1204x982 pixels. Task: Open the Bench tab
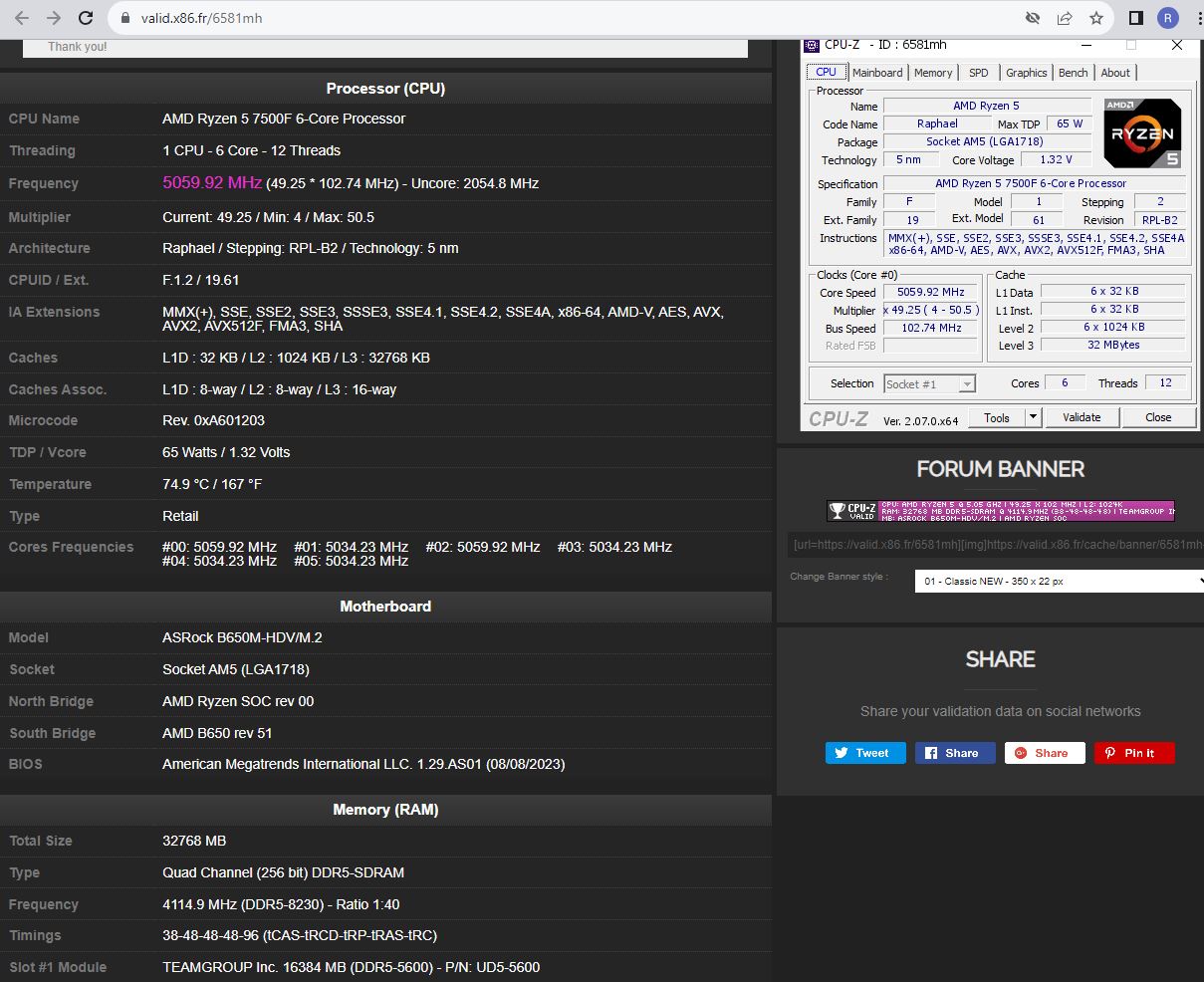coord(1074,73)
